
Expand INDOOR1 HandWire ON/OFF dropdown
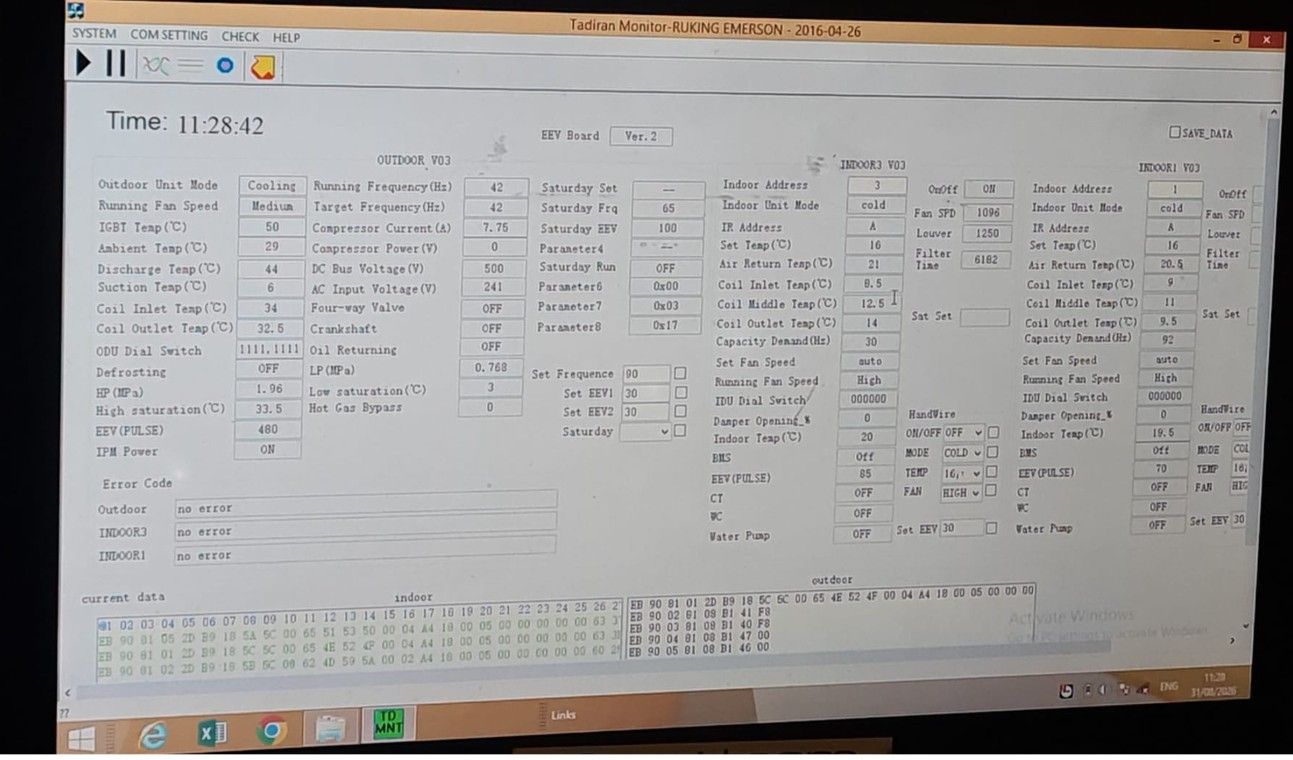pyautogui.click(x=1242, y=427)
